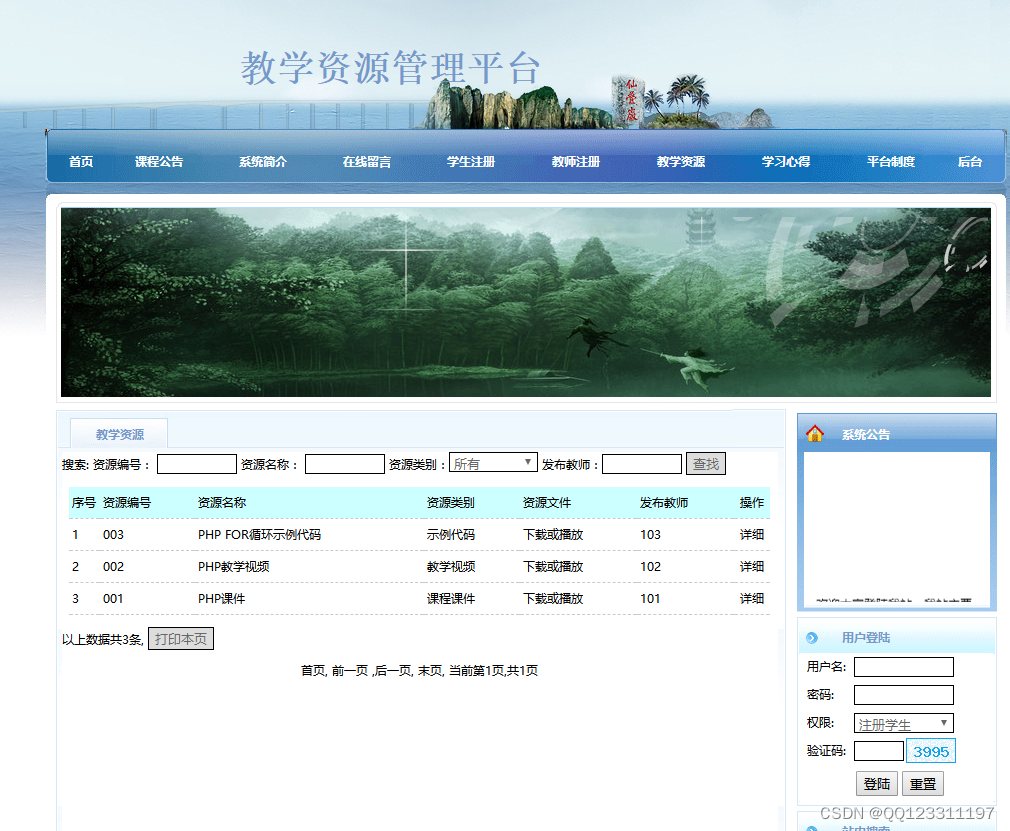Focus the 密码 input field
Image resolution: width=1010 pixels, height=831 pixels.
[903, 695]
